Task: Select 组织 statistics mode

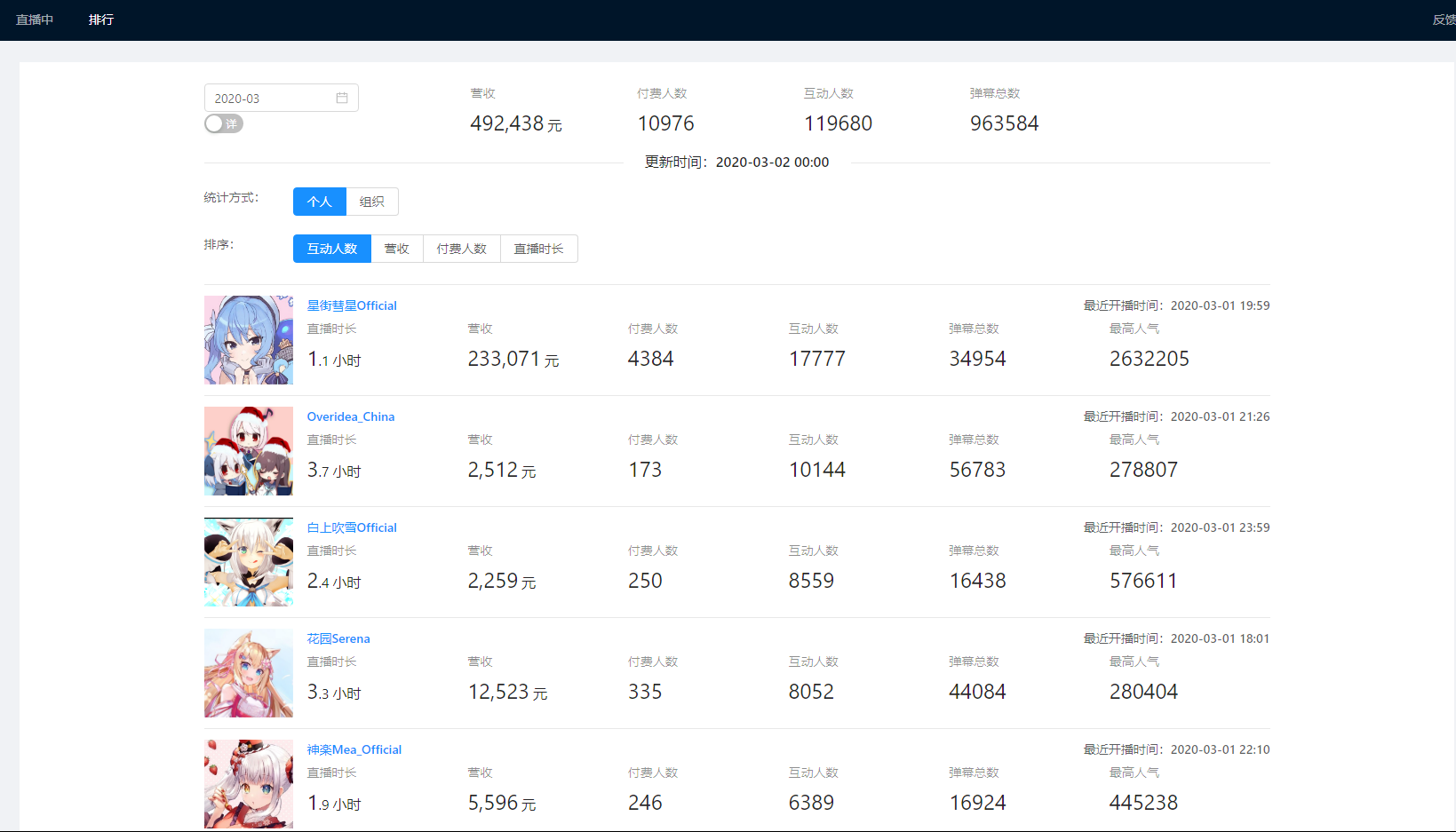Action: click(372, 202)
